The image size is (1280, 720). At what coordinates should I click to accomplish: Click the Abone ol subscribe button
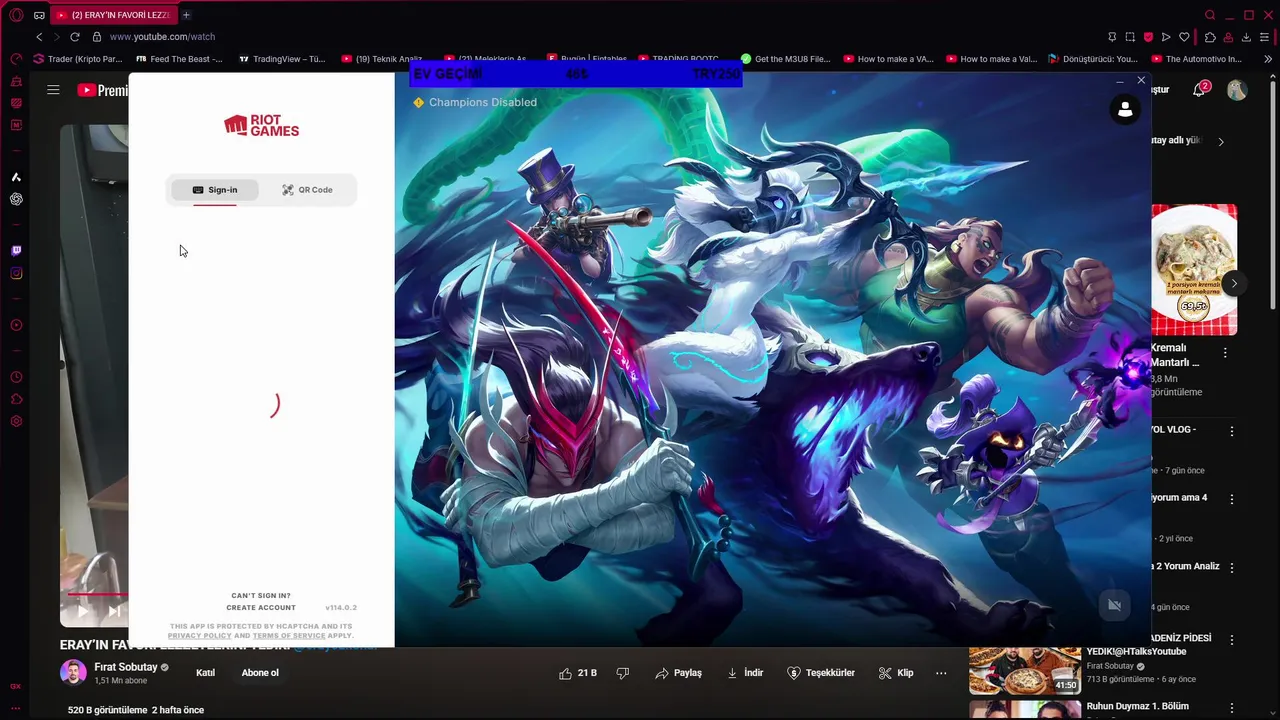pos(260,673)
